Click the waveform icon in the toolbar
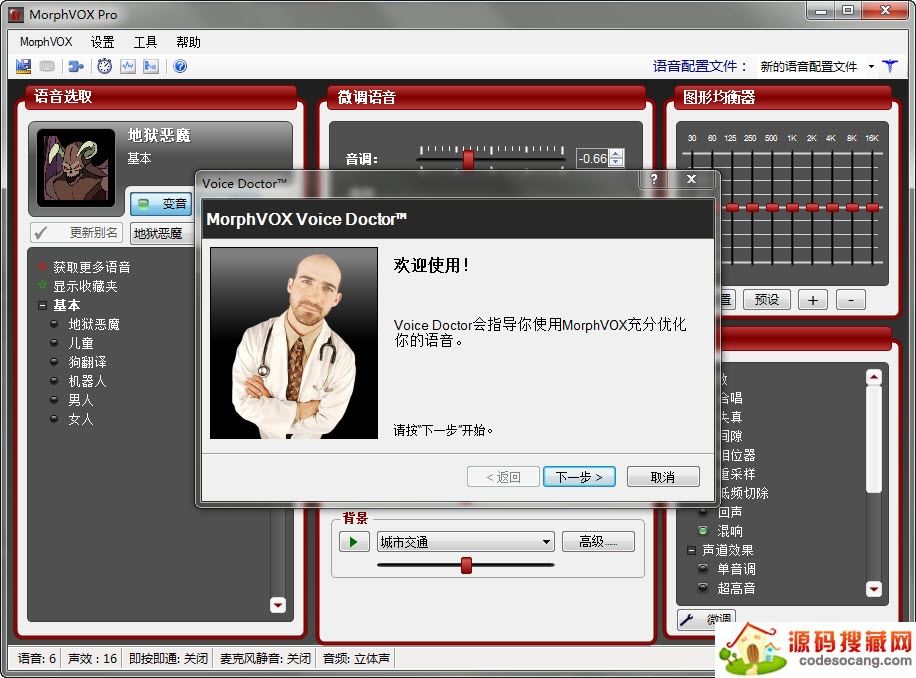Screen dimensions: 916x678 pos(128,66)
